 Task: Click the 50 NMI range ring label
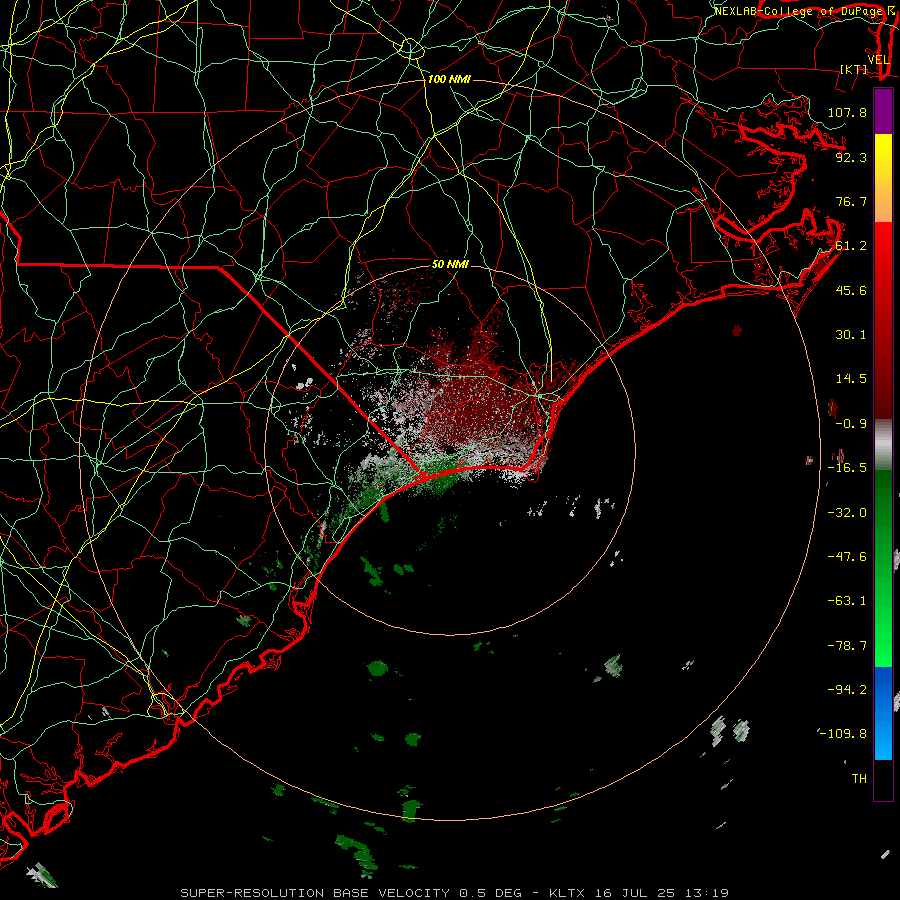pyautogui.click(x=450, y=264)
